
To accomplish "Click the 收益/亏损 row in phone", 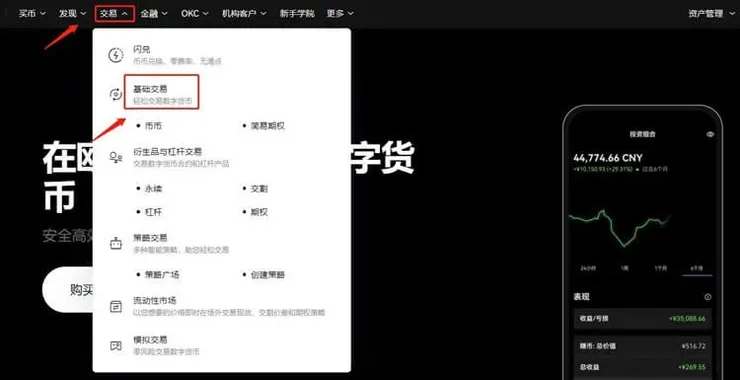I will point(642,319).
